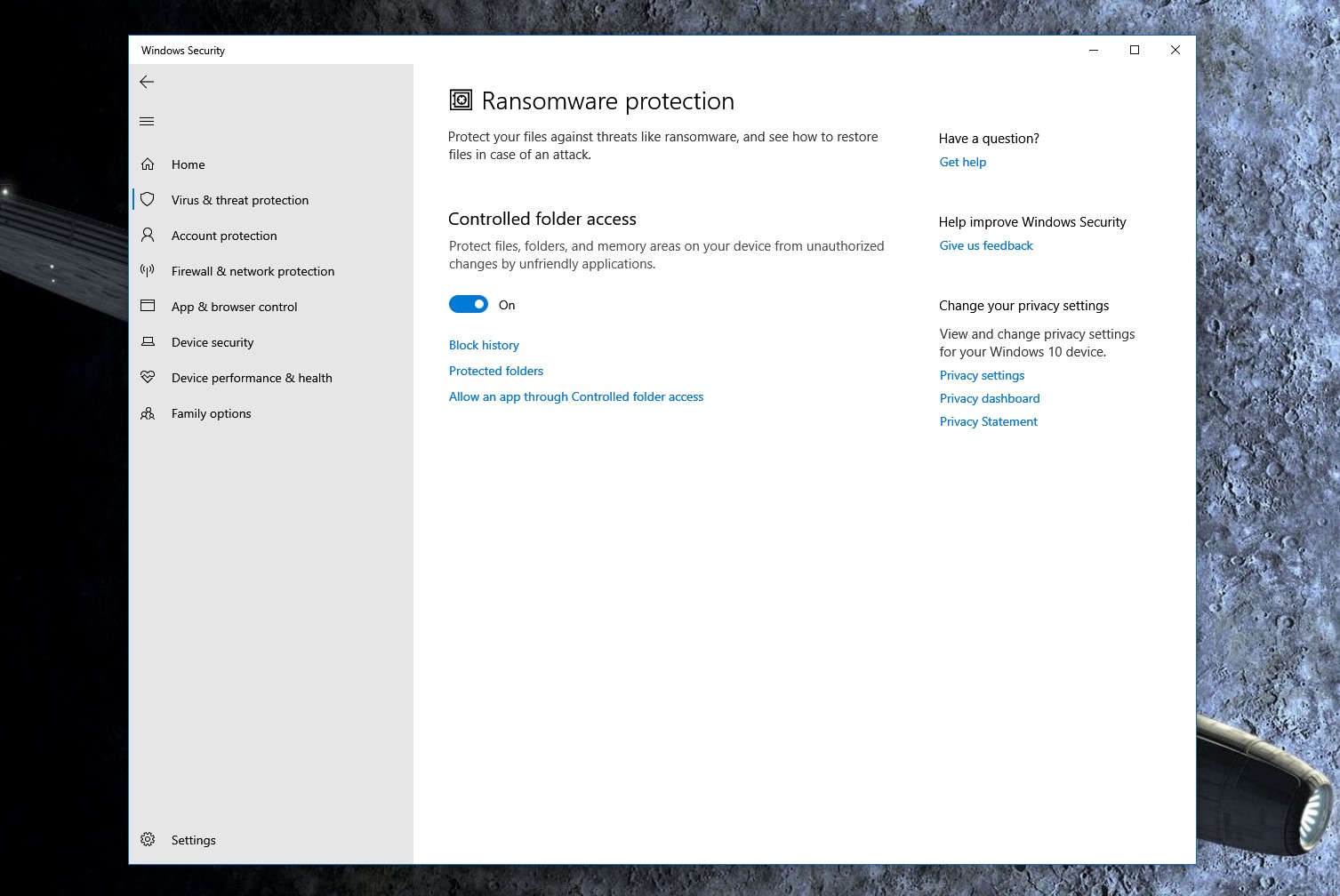Click the Family options people icon
The image size is (1340, 896).
[x=148, y=413]
